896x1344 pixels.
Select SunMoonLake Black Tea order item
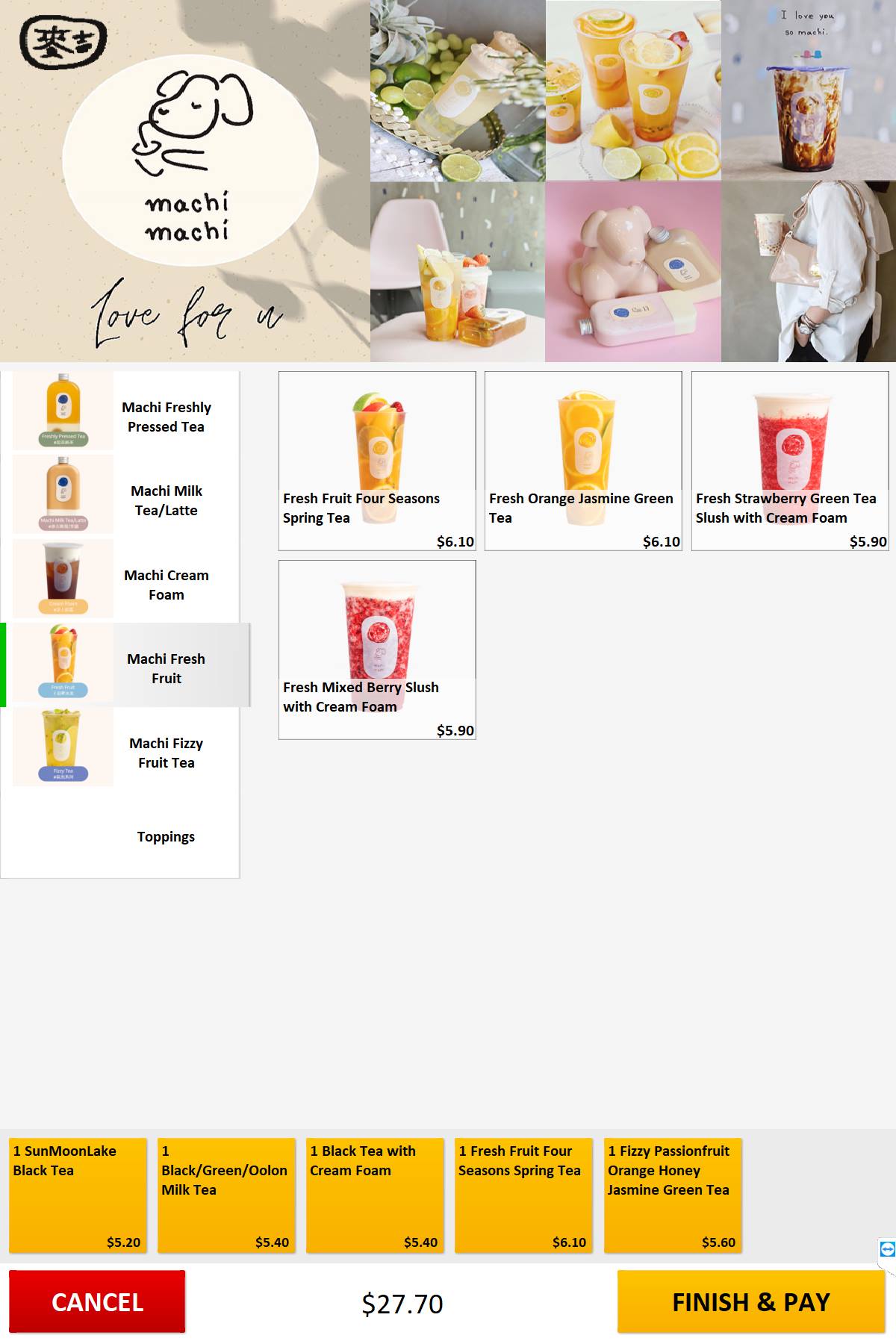[78, 1195]
